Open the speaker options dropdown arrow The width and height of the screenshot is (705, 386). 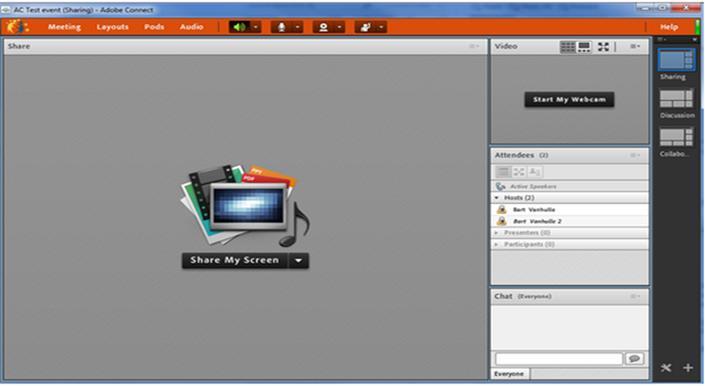(x=255, y=27)
